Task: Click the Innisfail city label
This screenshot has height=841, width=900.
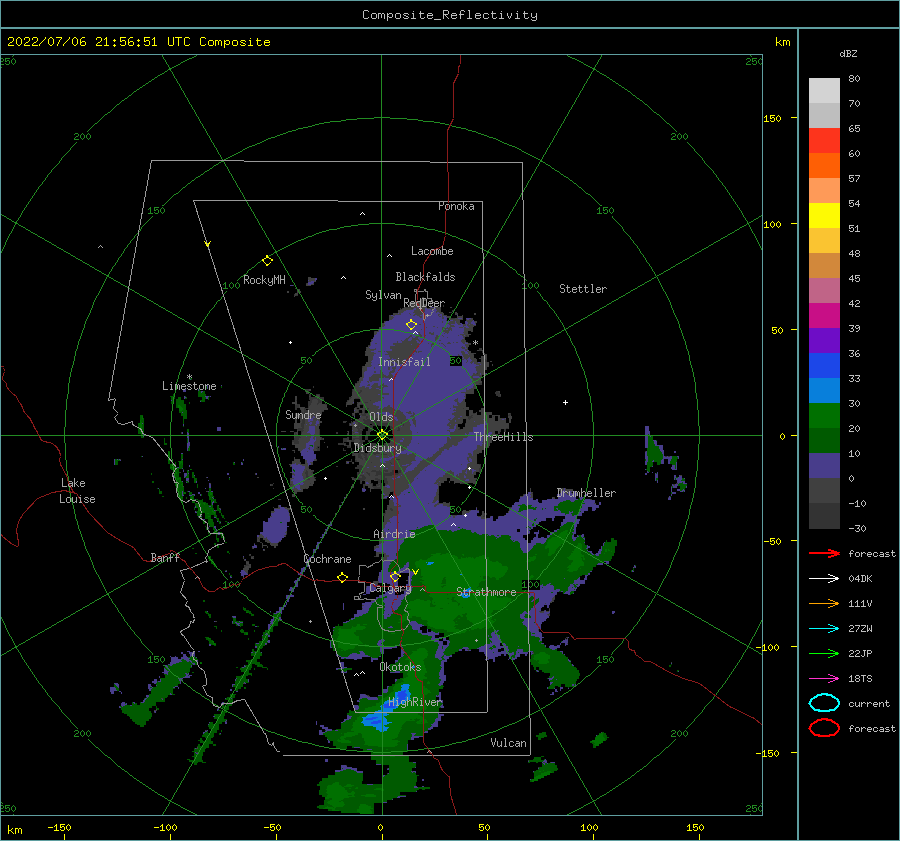Action: tap(404, 362)
